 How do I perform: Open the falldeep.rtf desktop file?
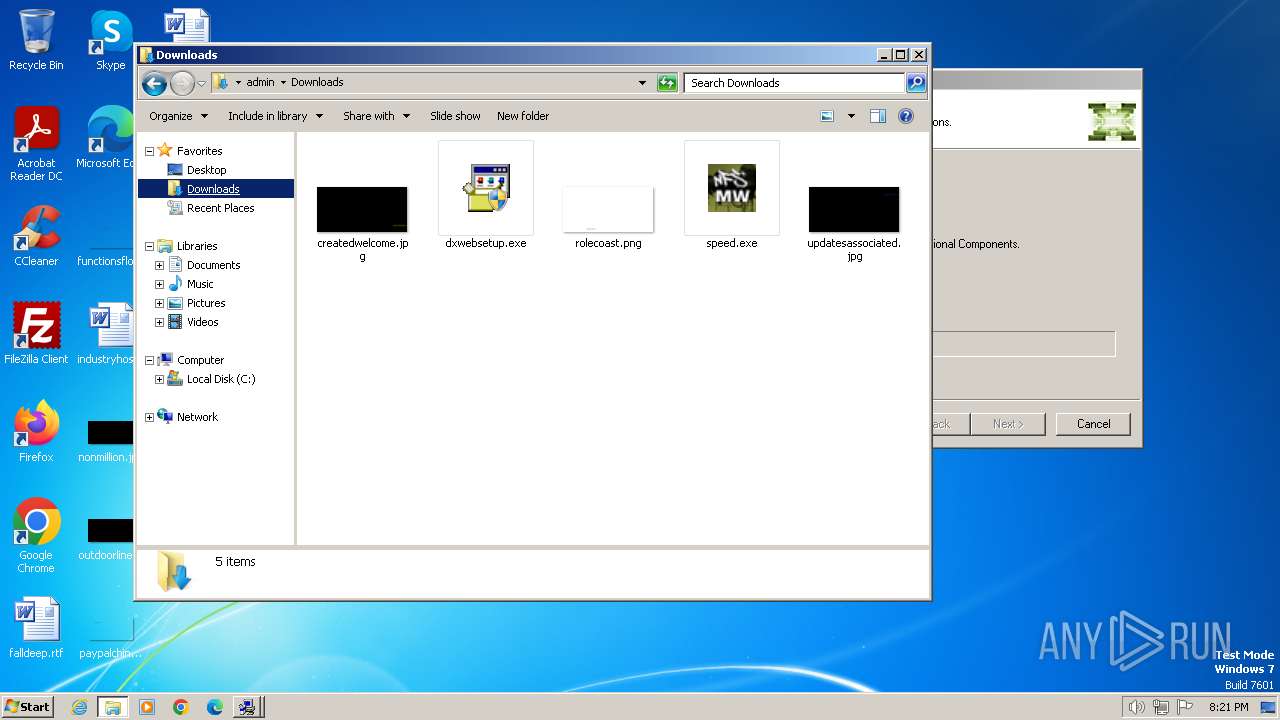pyautogui.click(x=36, y=628)
